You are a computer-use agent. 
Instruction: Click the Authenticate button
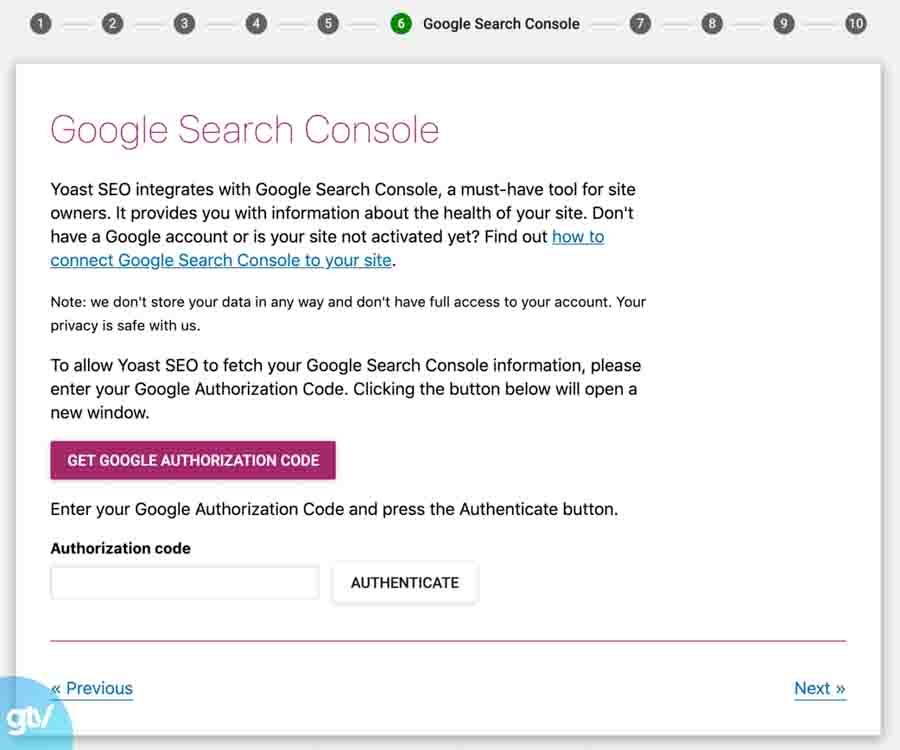pos(404,582)
